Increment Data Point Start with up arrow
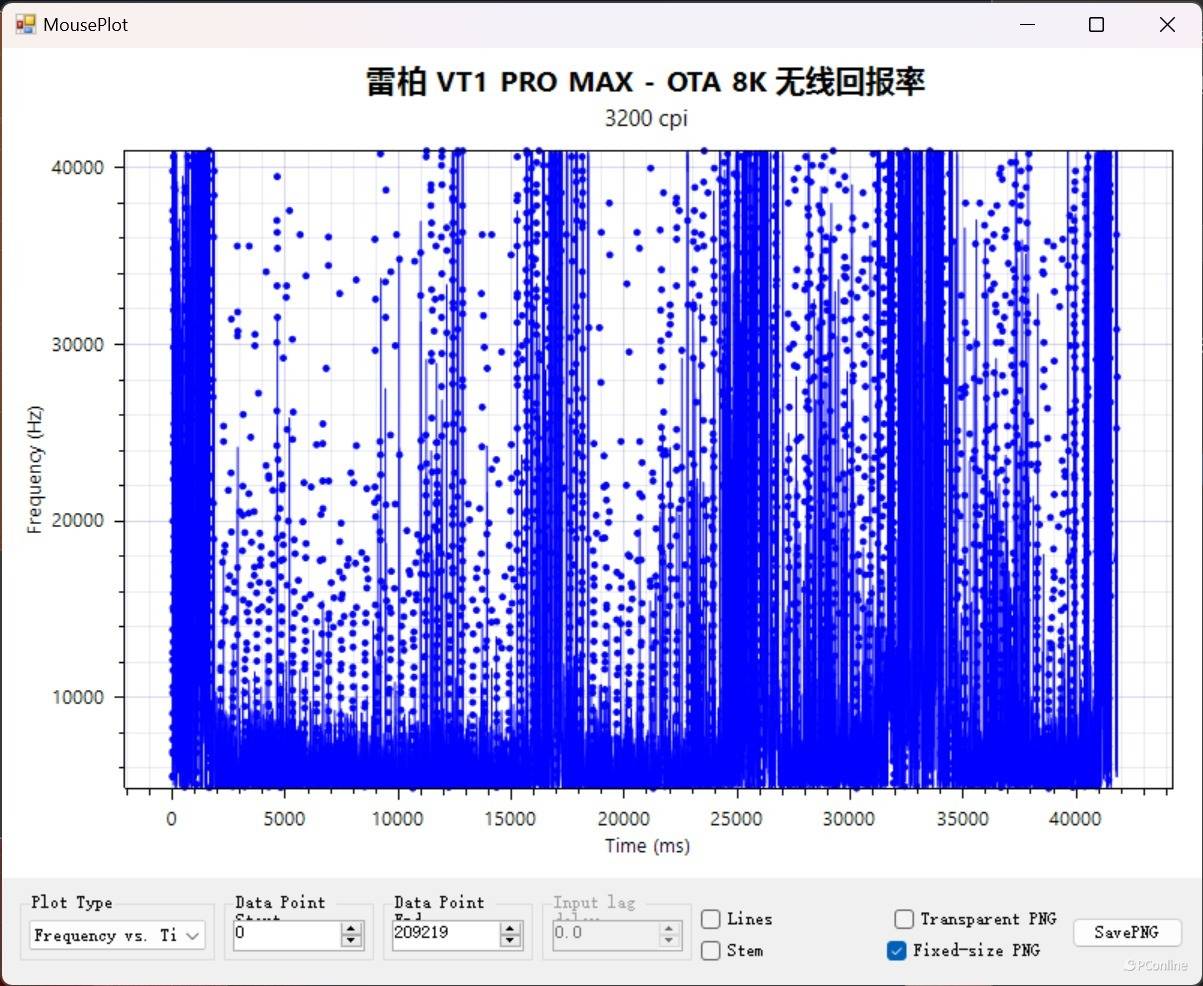 click(x=351, y=929)
